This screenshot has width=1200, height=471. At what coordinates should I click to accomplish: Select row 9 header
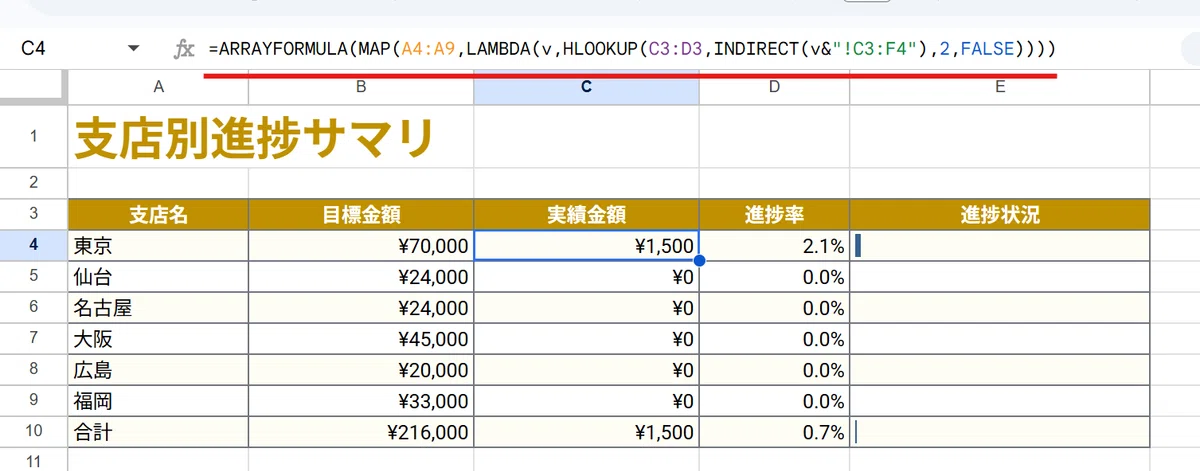coord(34,401)
